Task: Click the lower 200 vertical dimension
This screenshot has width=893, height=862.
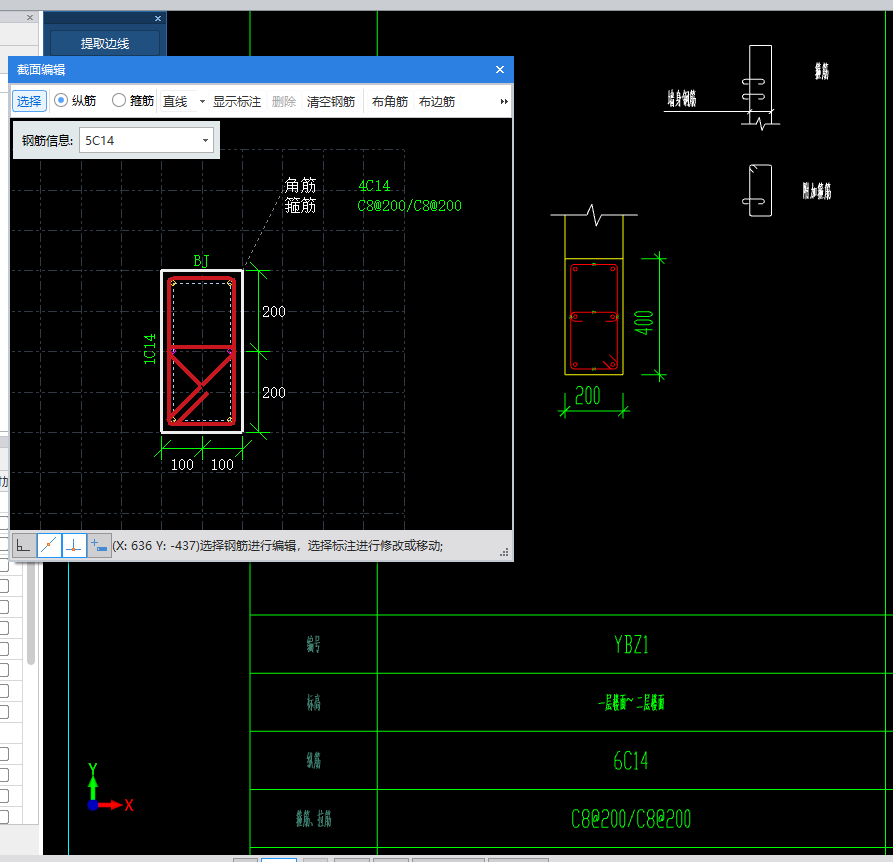Action: click(273, 392)
